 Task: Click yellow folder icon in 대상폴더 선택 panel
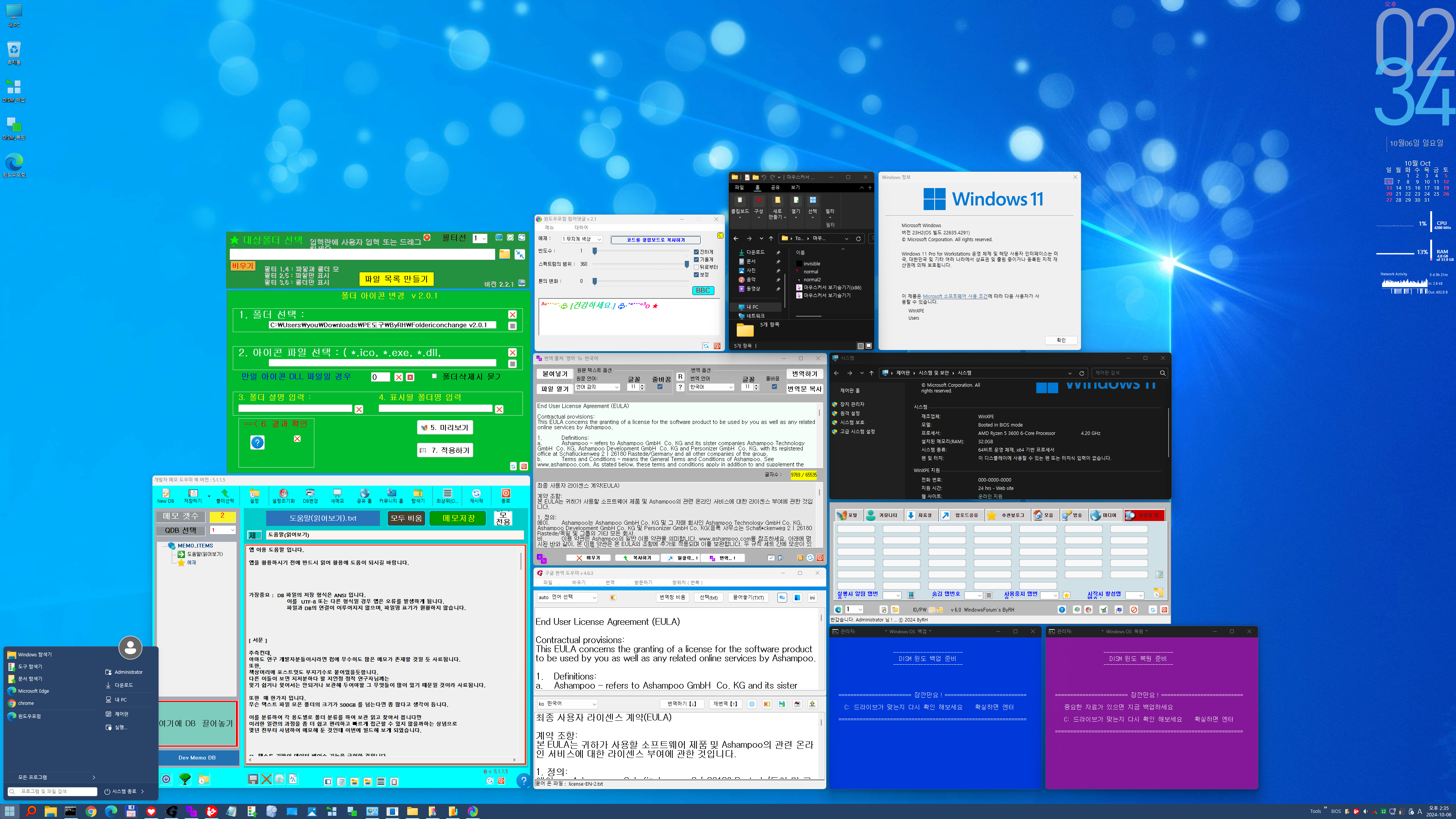[505, 254]
